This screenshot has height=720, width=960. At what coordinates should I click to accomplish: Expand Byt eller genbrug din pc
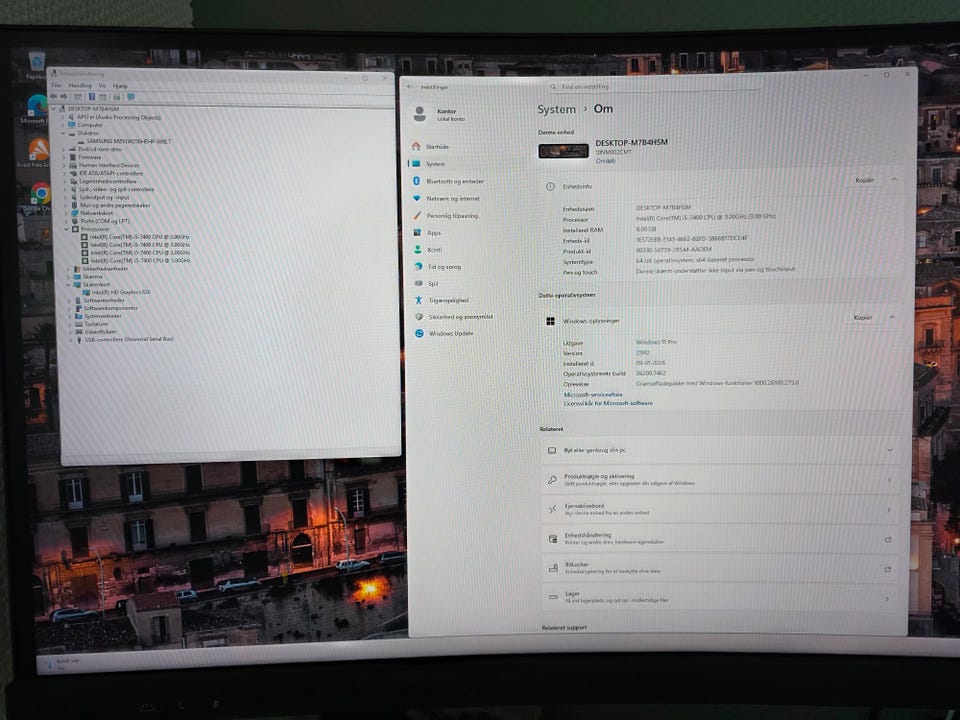721,451
